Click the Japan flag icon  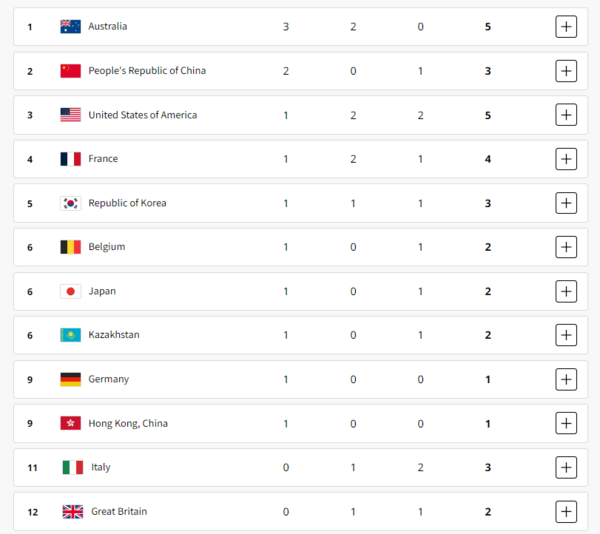[70, 291]
